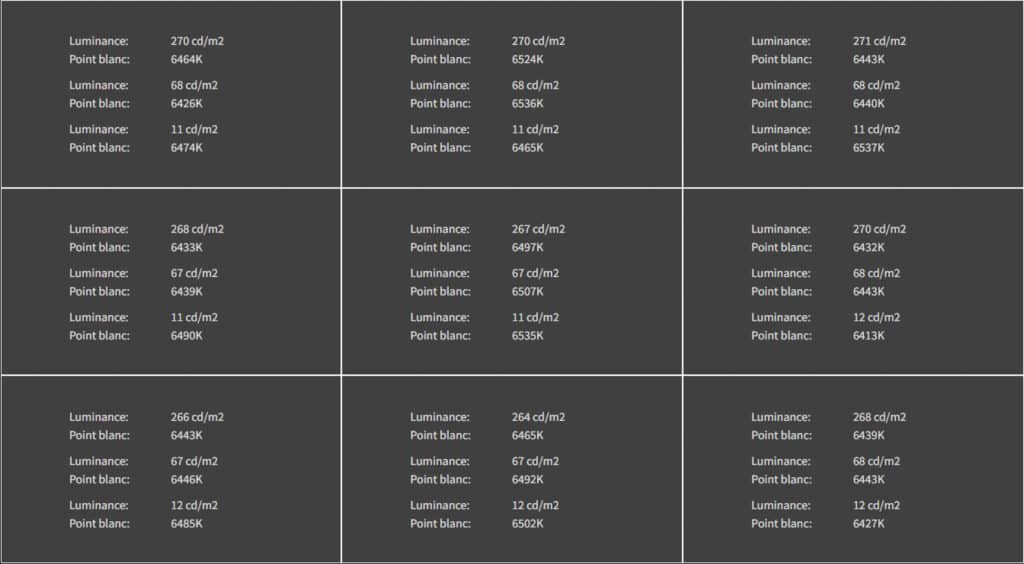
Task: Click the 6507K white point reading
Action: [x=528, y=291]
